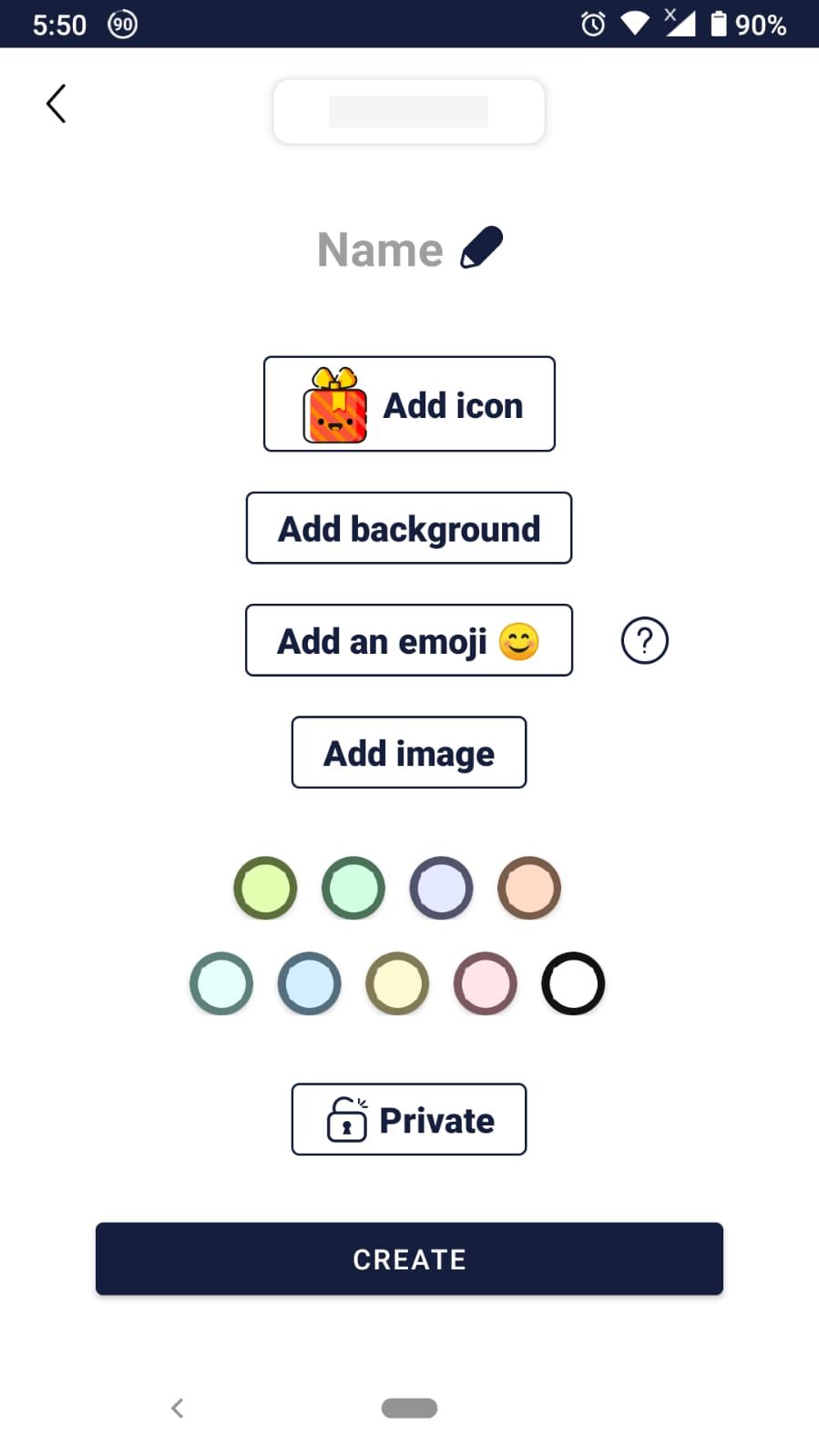Select the lime green color swatch
The width and height of the screenshot is (819, 1456).
pos(265,888)
